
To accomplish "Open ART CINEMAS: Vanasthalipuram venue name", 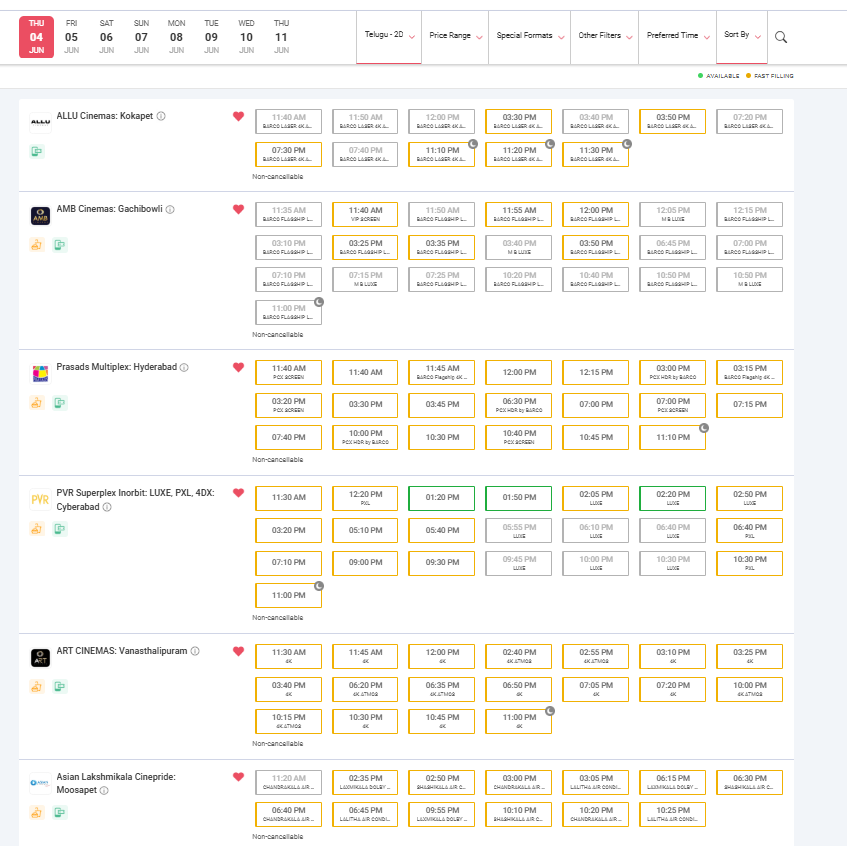I will tap(122, 651).
